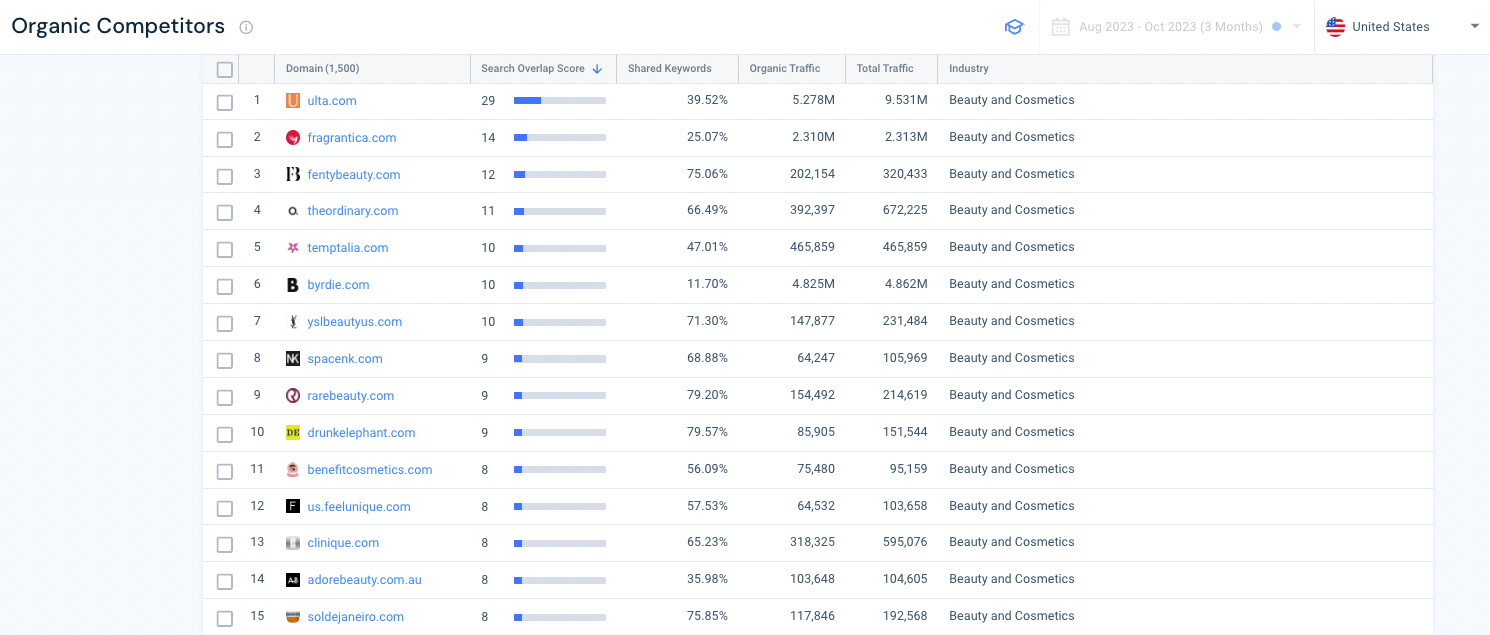The height and width of the screenshot is (635, 1490).
Task: Expand the date range dropdown arrow
Action: pyautogui.click(x=1297, y=27)
